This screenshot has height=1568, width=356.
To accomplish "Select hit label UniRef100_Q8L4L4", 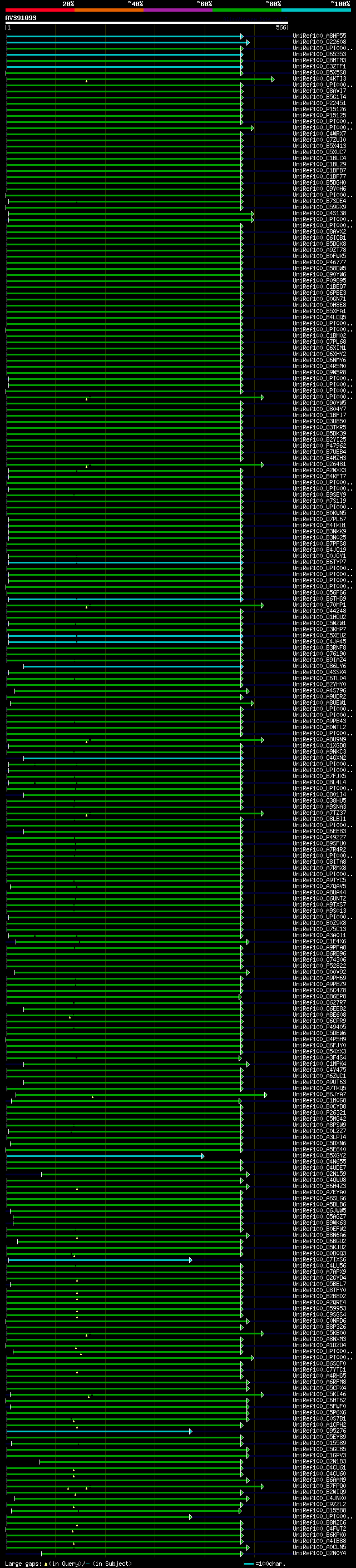I will pos(319,781).
